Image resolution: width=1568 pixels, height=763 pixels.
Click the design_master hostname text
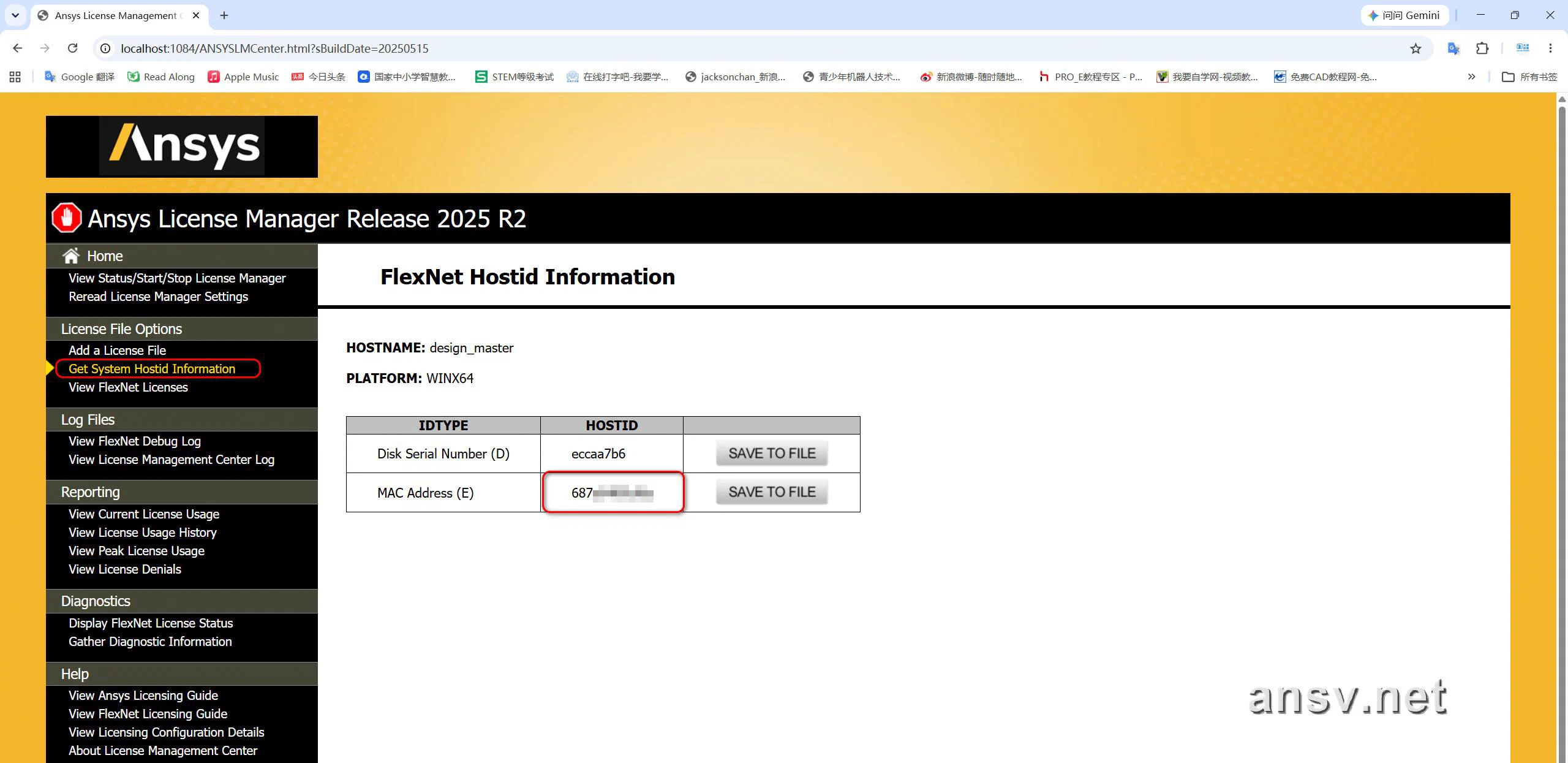(x=472, y=348)
